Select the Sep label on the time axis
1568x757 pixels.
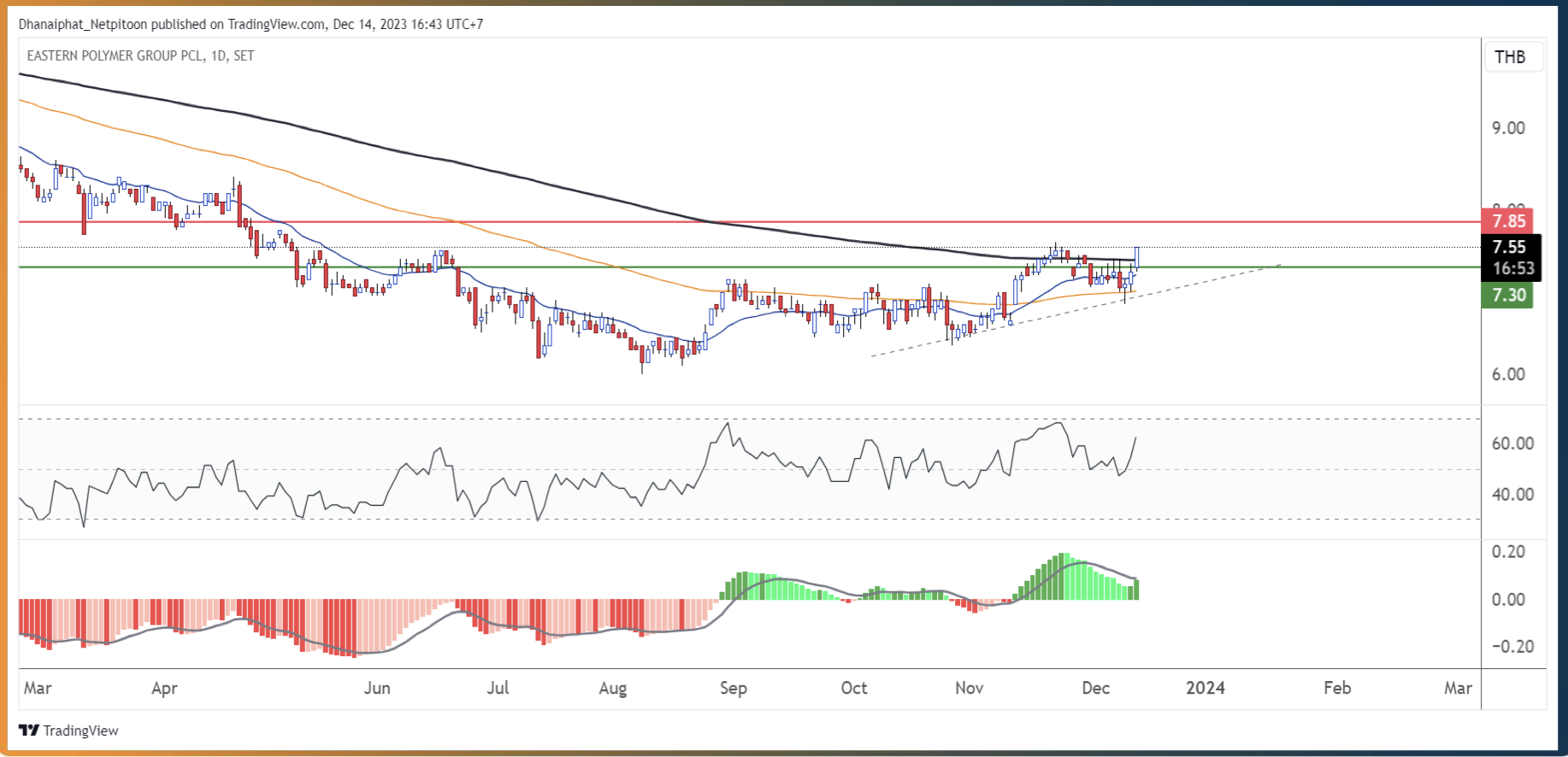pos(734,689)
